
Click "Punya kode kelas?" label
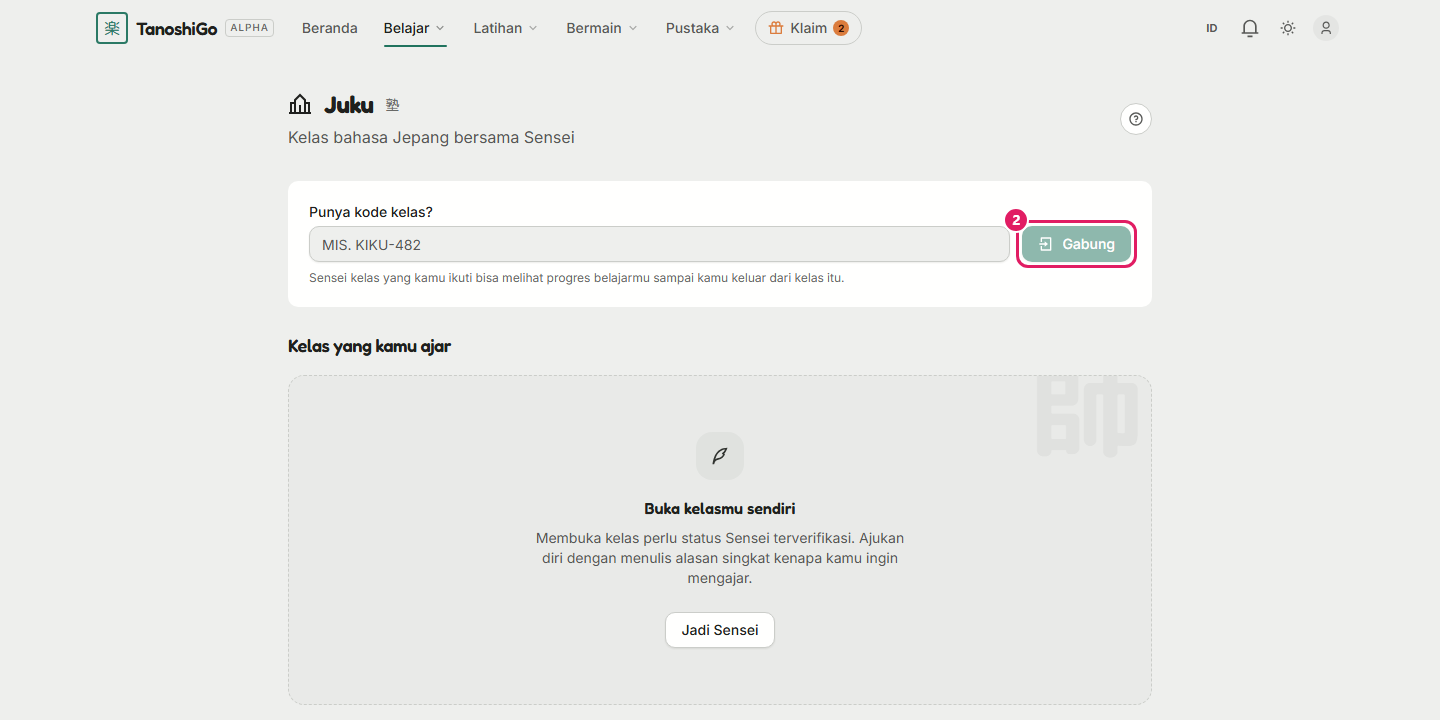[371, 212]
